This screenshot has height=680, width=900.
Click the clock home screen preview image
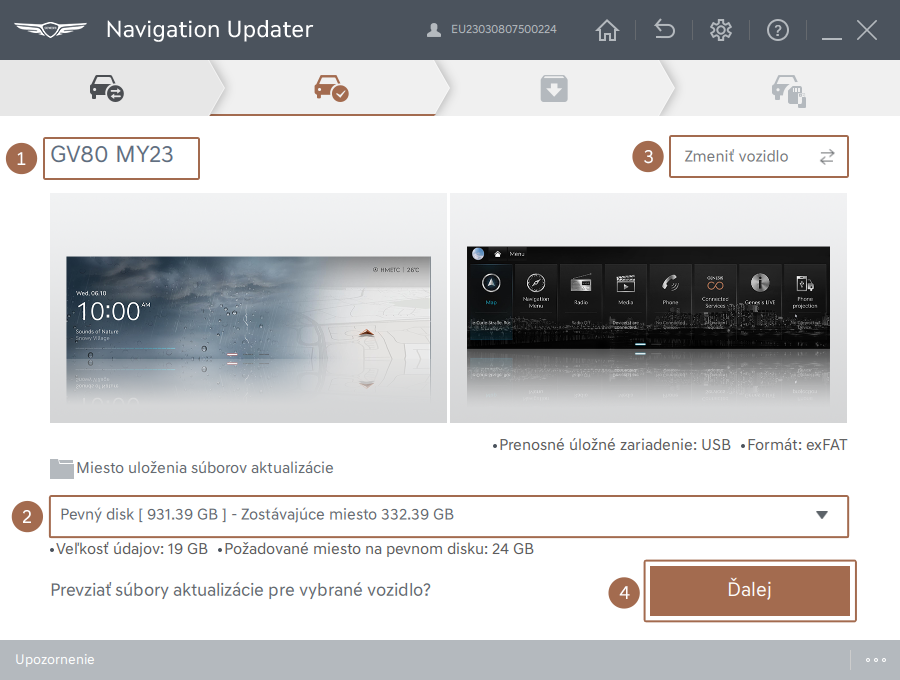pos(248,308)
